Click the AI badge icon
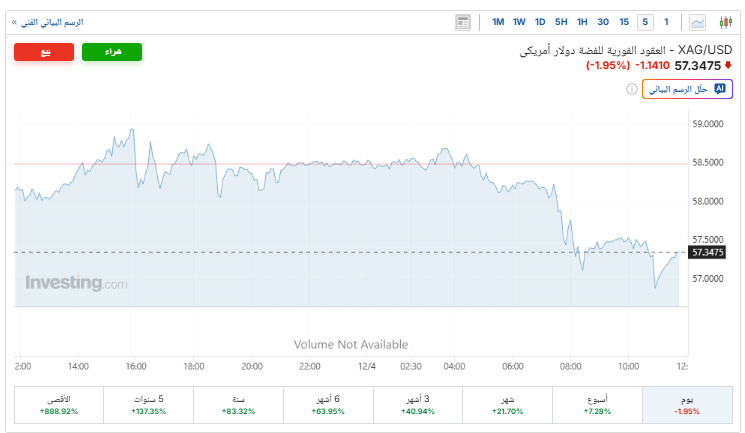The image size is (745, 433). (719, 89)
